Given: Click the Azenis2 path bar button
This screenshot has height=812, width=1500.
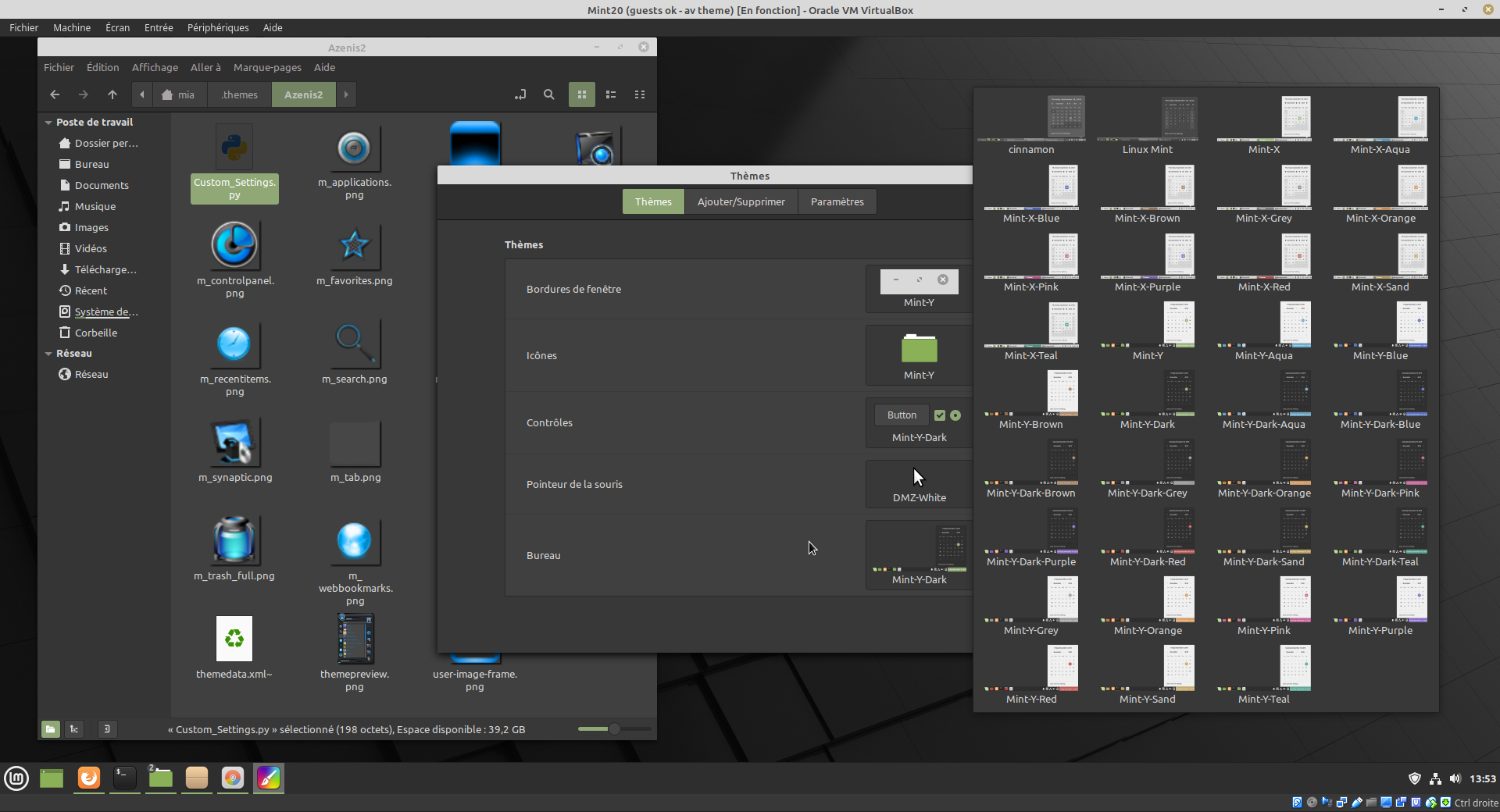Looking at the screenshot, I should coord(304,94).
